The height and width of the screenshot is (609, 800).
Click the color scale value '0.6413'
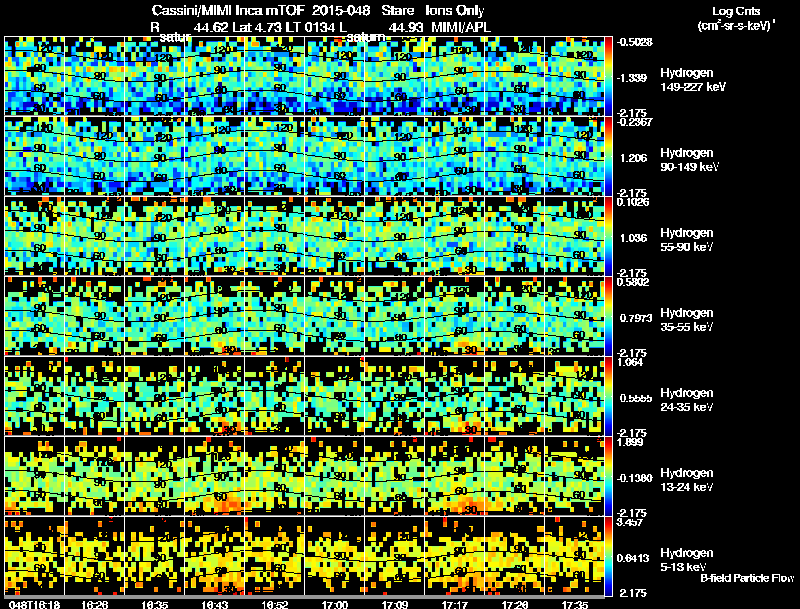(x=633, y=559)
